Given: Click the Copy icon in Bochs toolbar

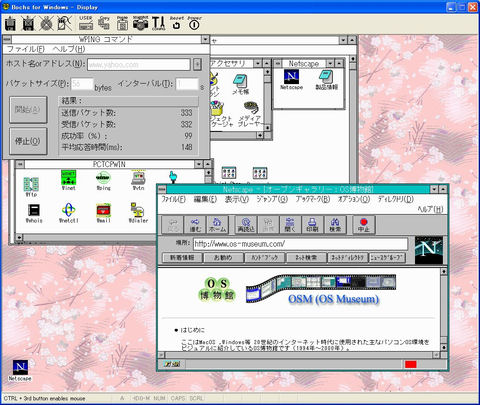Looking at the screenshot, I should coord(104,23).
